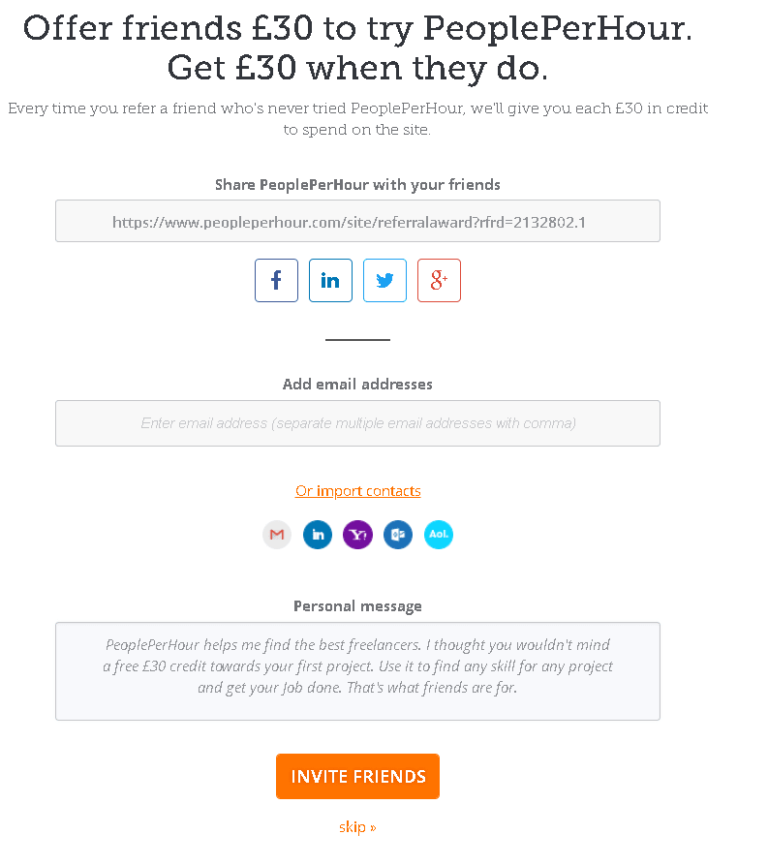
Task: Share referral link on Twitter
Action: [384, 281]
